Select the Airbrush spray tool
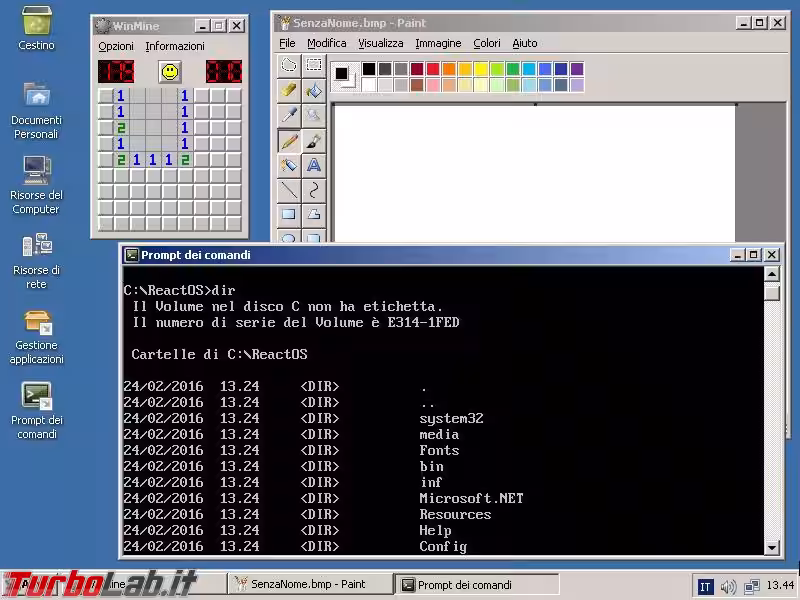Screen dimensions: 800x600 pos(289,165)
